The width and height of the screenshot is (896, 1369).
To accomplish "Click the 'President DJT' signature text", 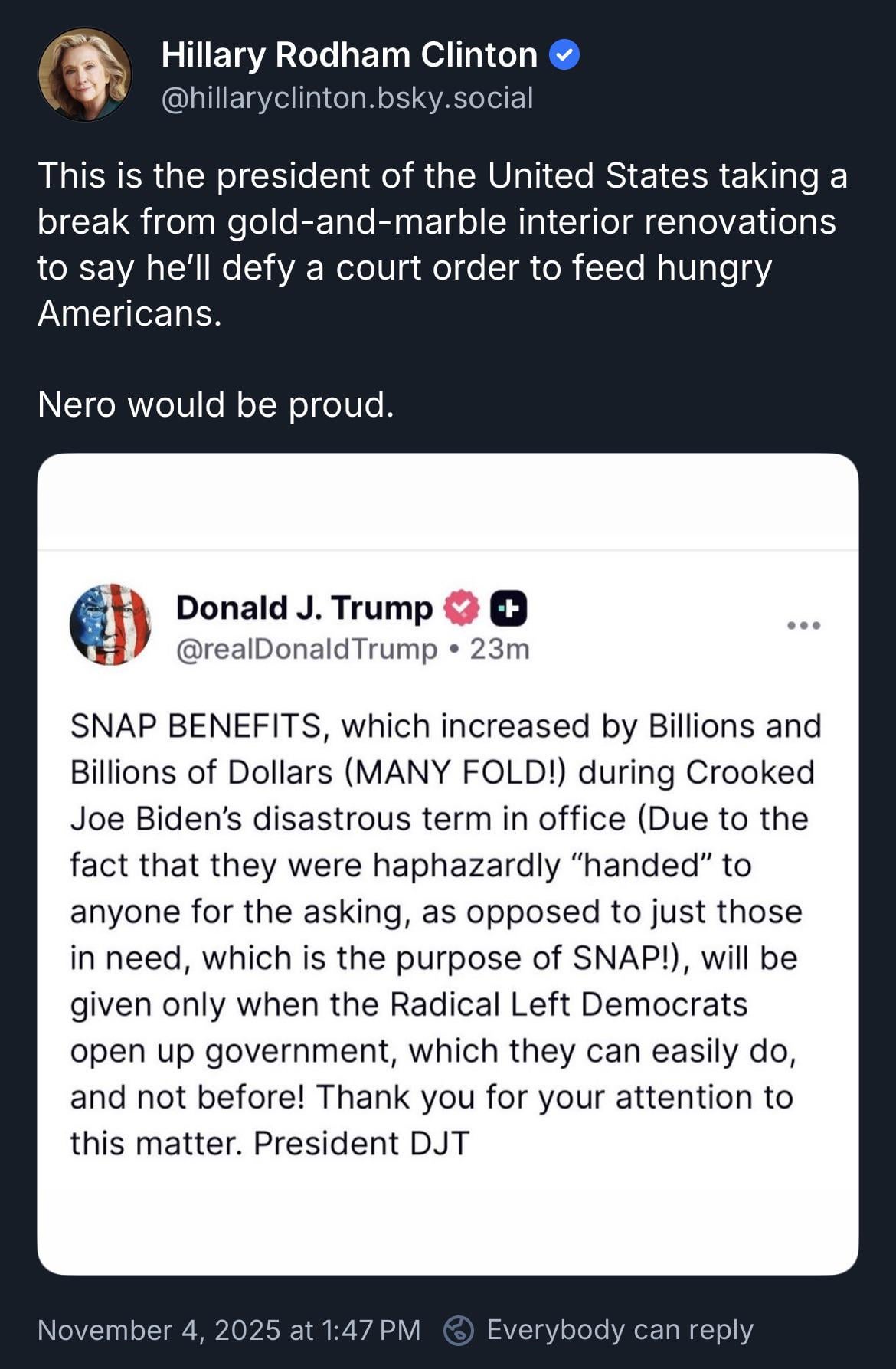I will click(361, 1143).
